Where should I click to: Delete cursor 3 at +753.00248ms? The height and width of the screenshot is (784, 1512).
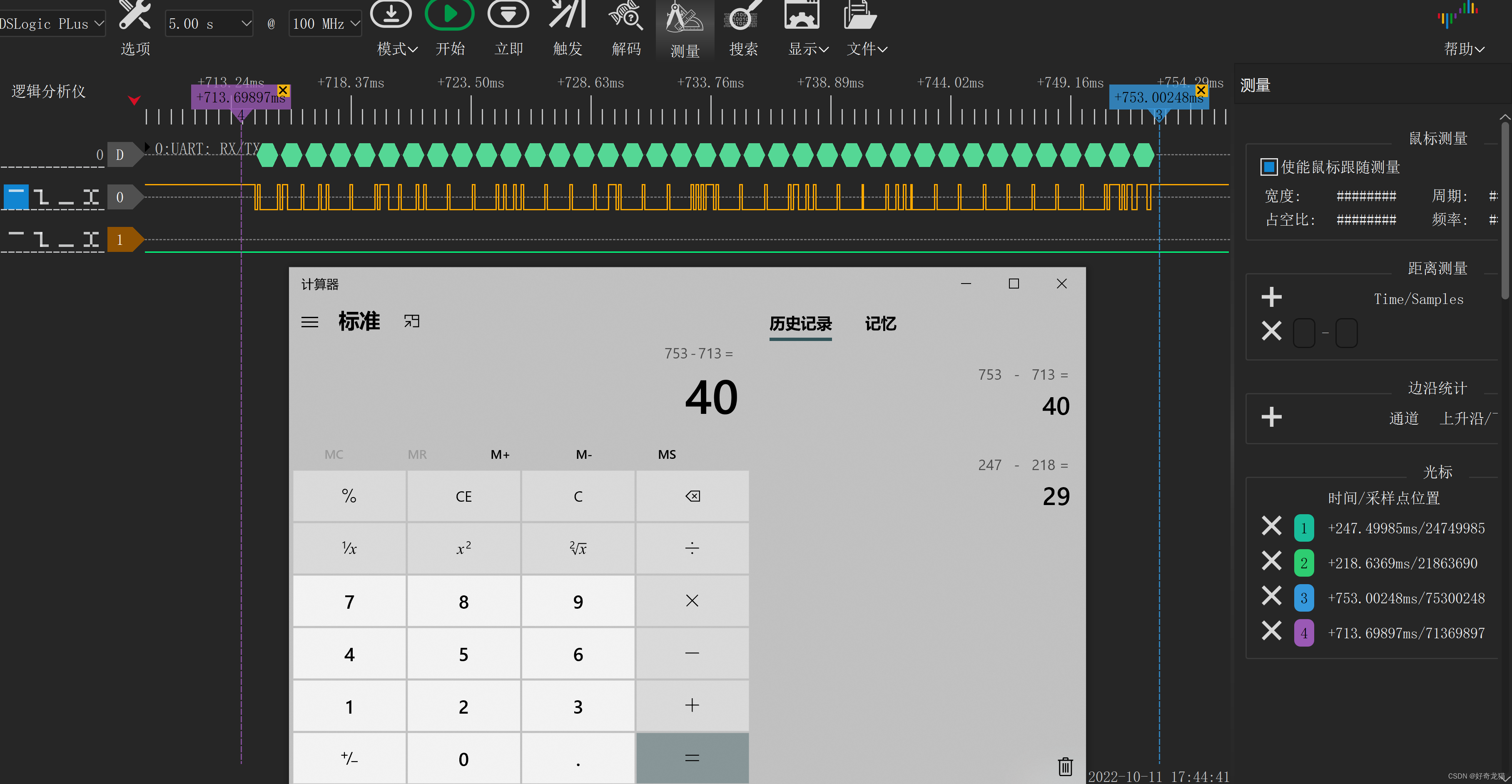[x=1271, y=596]
